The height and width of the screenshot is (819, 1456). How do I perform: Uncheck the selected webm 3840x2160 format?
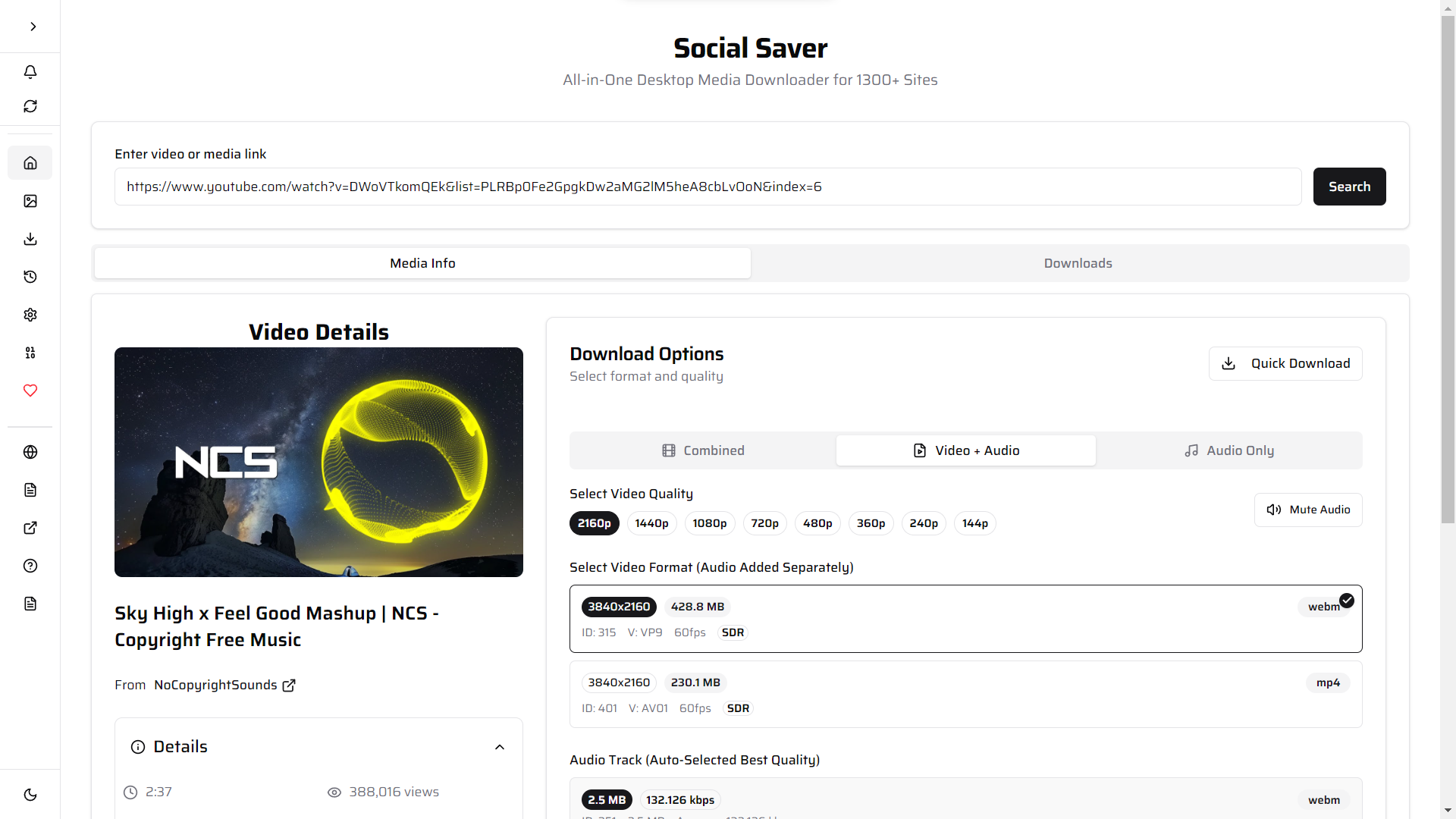coord(1346,600)
